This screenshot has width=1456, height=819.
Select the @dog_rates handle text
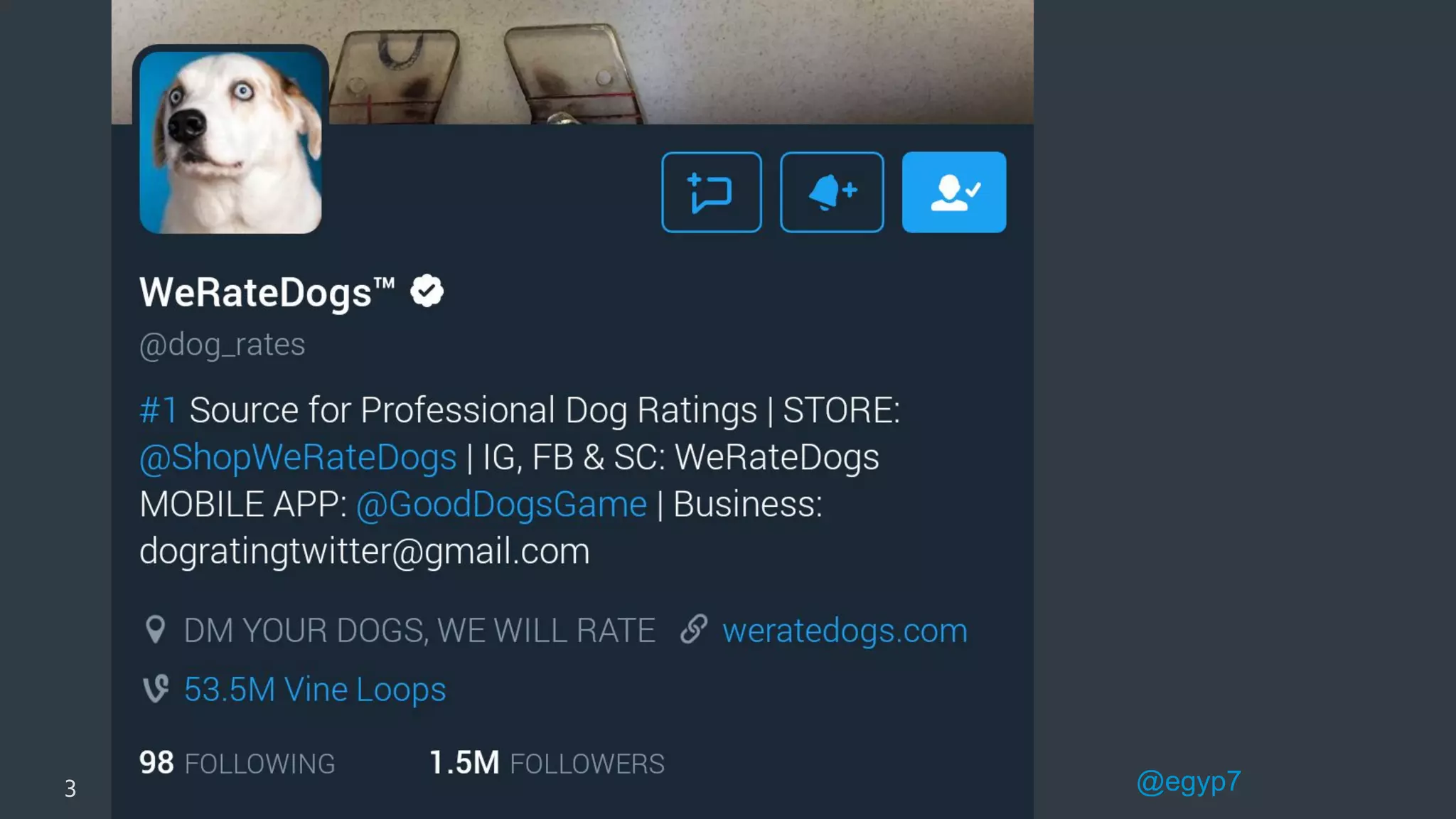(x=223, y=345)
